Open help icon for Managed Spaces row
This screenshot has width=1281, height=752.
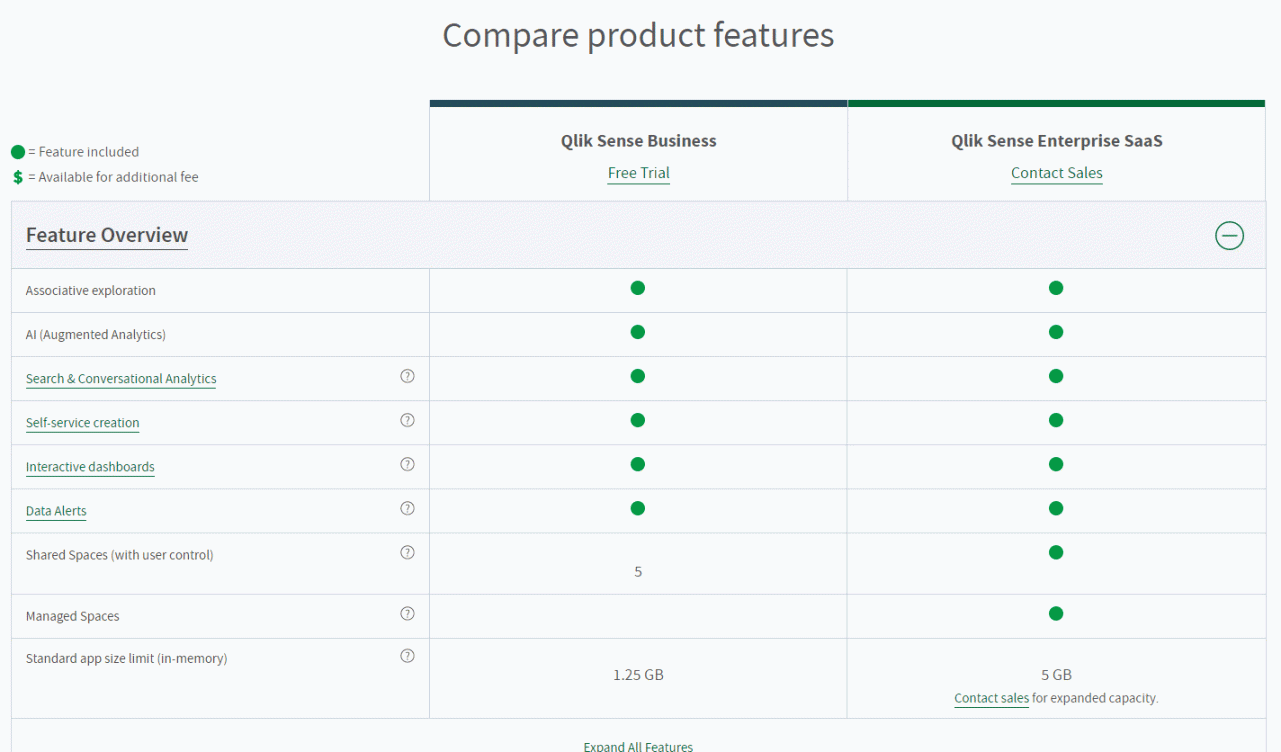(x=407, y=614)
